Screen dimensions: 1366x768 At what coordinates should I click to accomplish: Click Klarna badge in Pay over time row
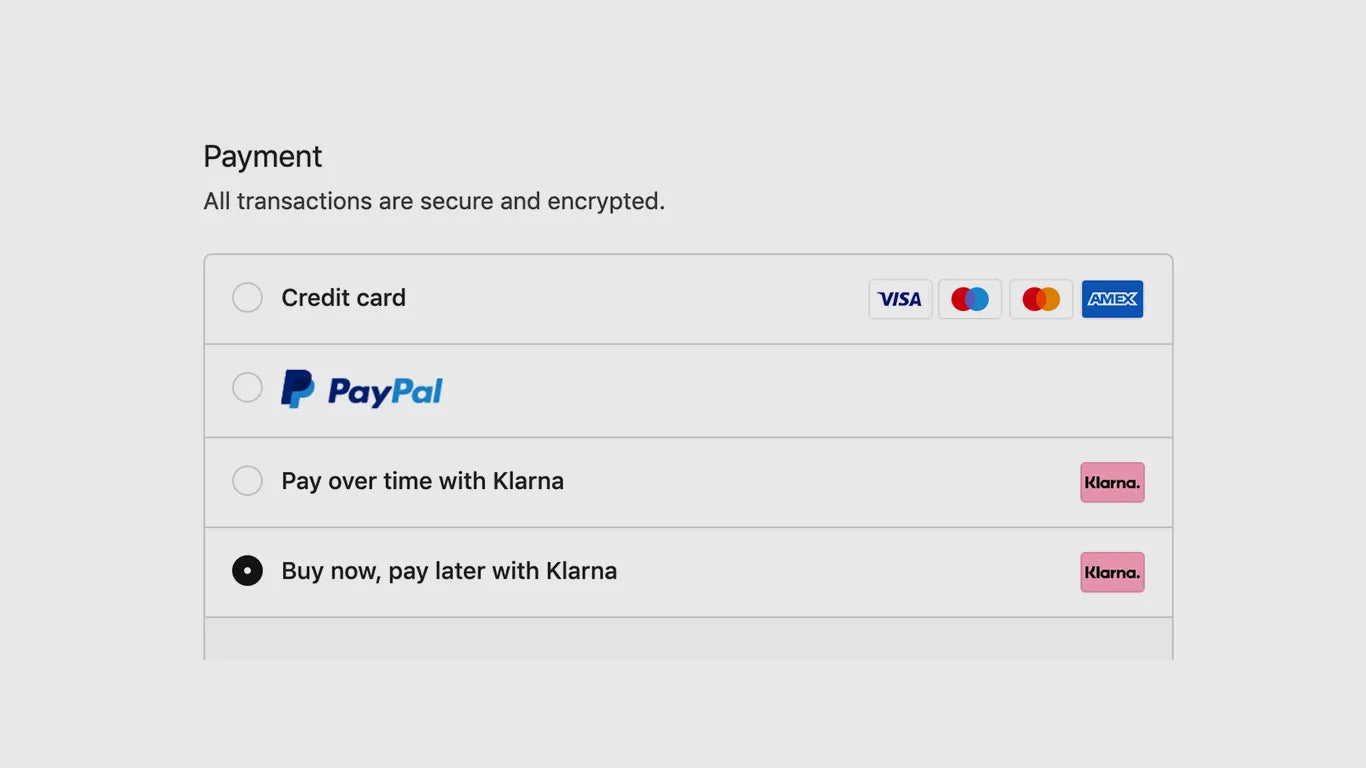click(x=1112, y=482)
